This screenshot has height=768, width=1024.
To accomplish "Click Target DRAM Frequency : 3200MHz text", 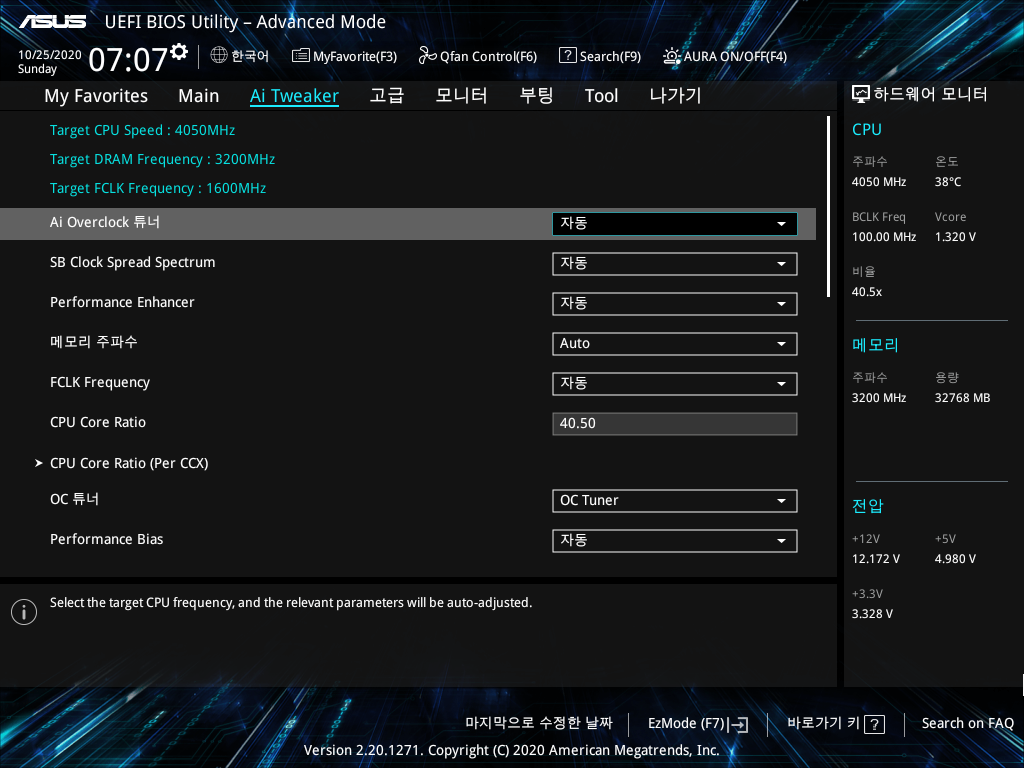I will coord(163,159).
